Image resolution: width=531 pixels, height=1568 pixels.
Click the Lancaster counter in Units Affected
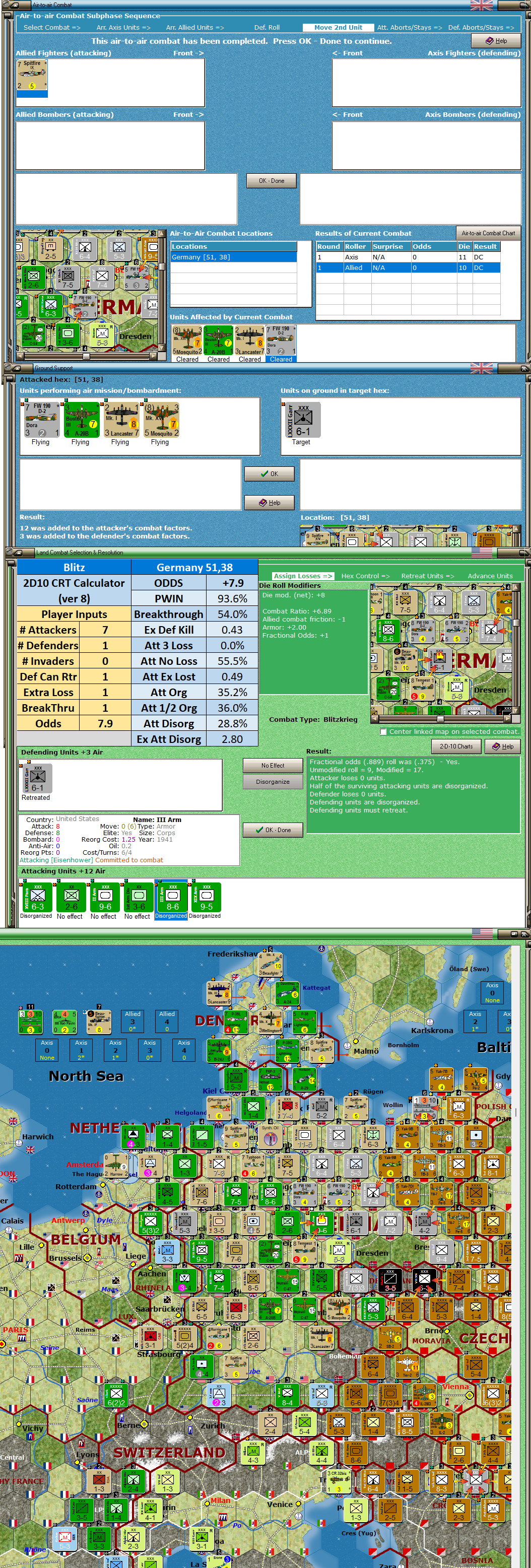[250, 341]
